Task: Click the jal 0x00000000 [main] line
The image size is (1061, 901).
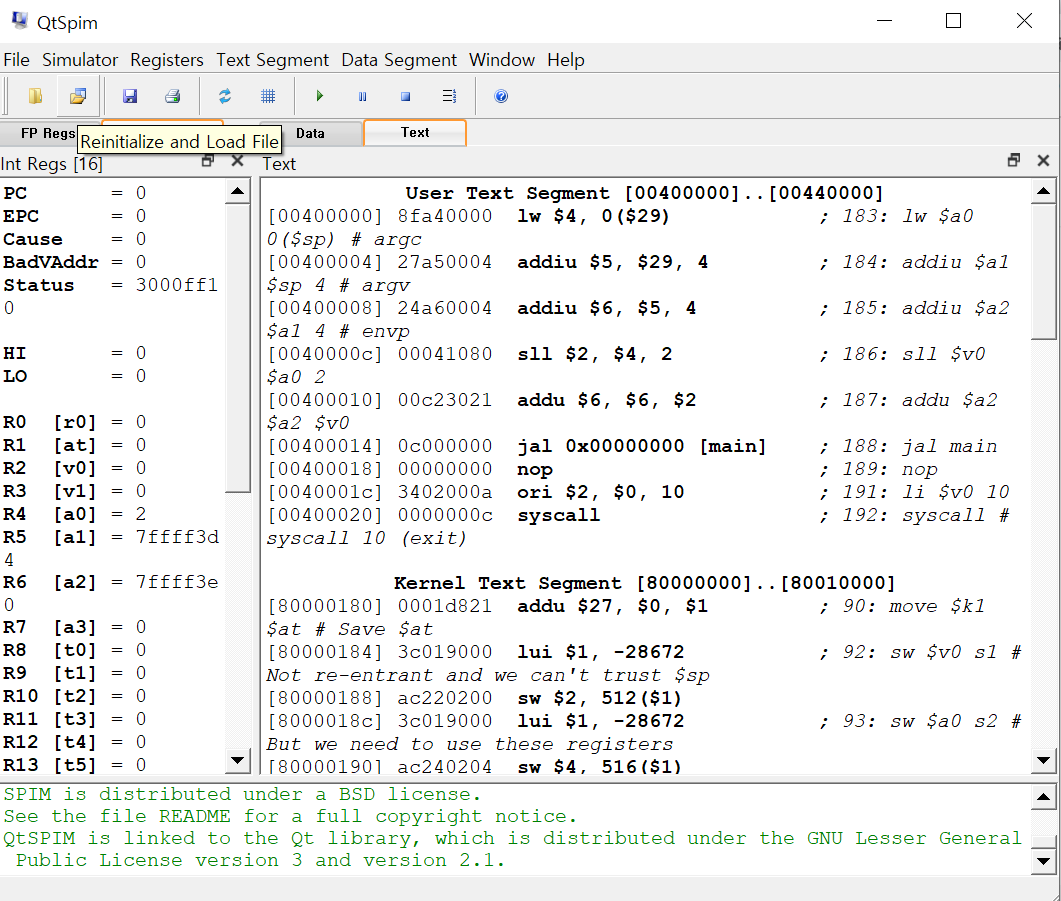Action: coord(631,446)
